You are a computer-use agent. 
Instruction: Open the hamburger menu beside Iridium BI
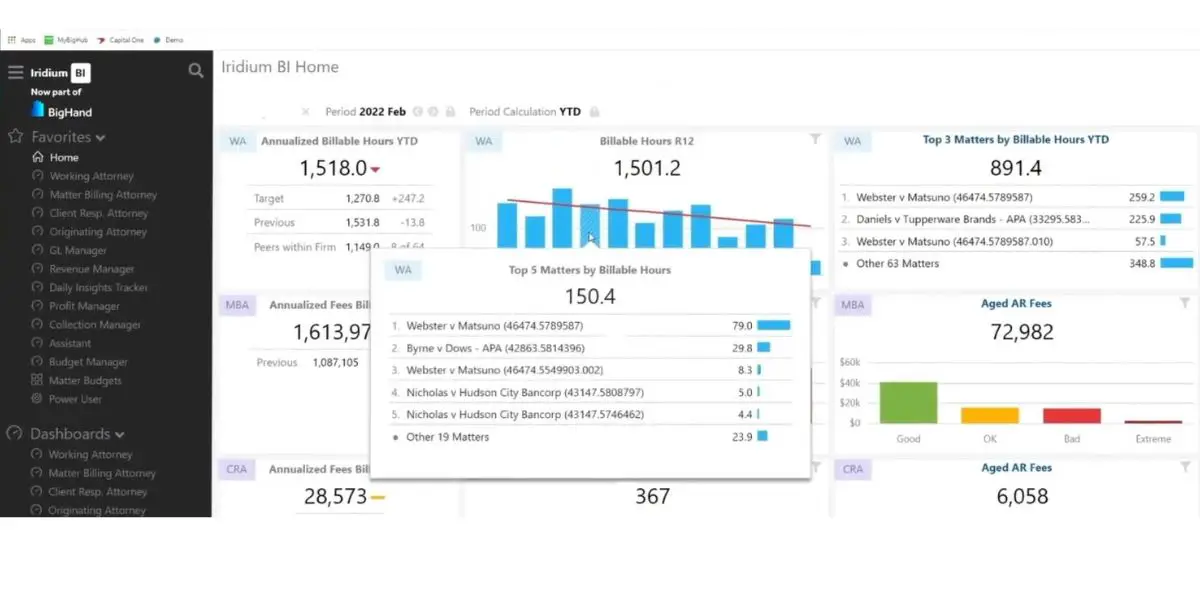[15, 72]
